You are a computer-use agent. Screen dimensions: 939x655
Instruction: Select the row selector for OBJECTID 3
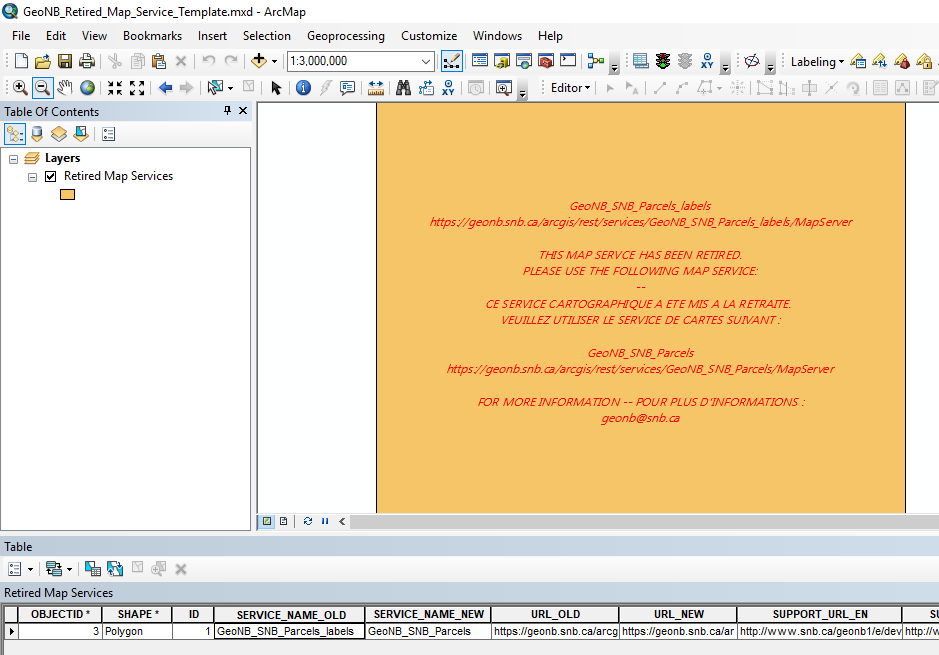(x=11, y=631)
